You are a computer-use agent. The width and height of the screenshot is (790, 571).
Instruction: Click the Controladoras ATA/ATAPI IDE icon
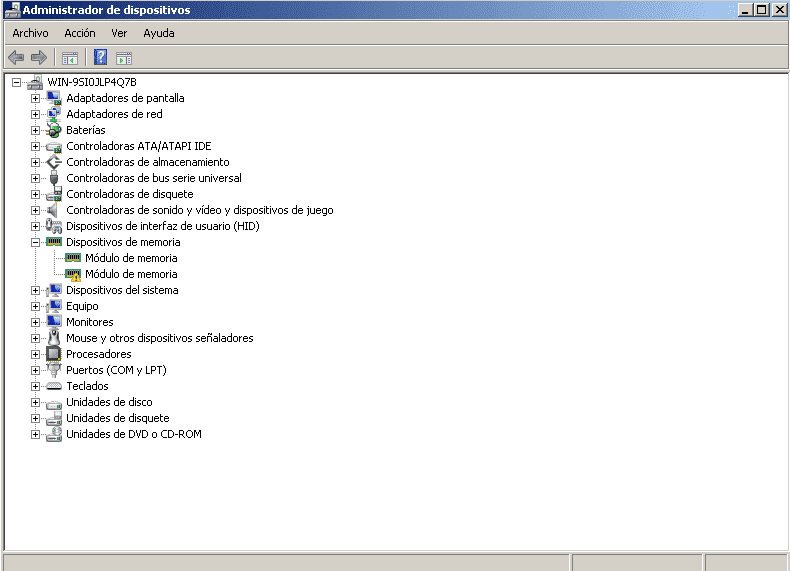[x=54, y=146]
